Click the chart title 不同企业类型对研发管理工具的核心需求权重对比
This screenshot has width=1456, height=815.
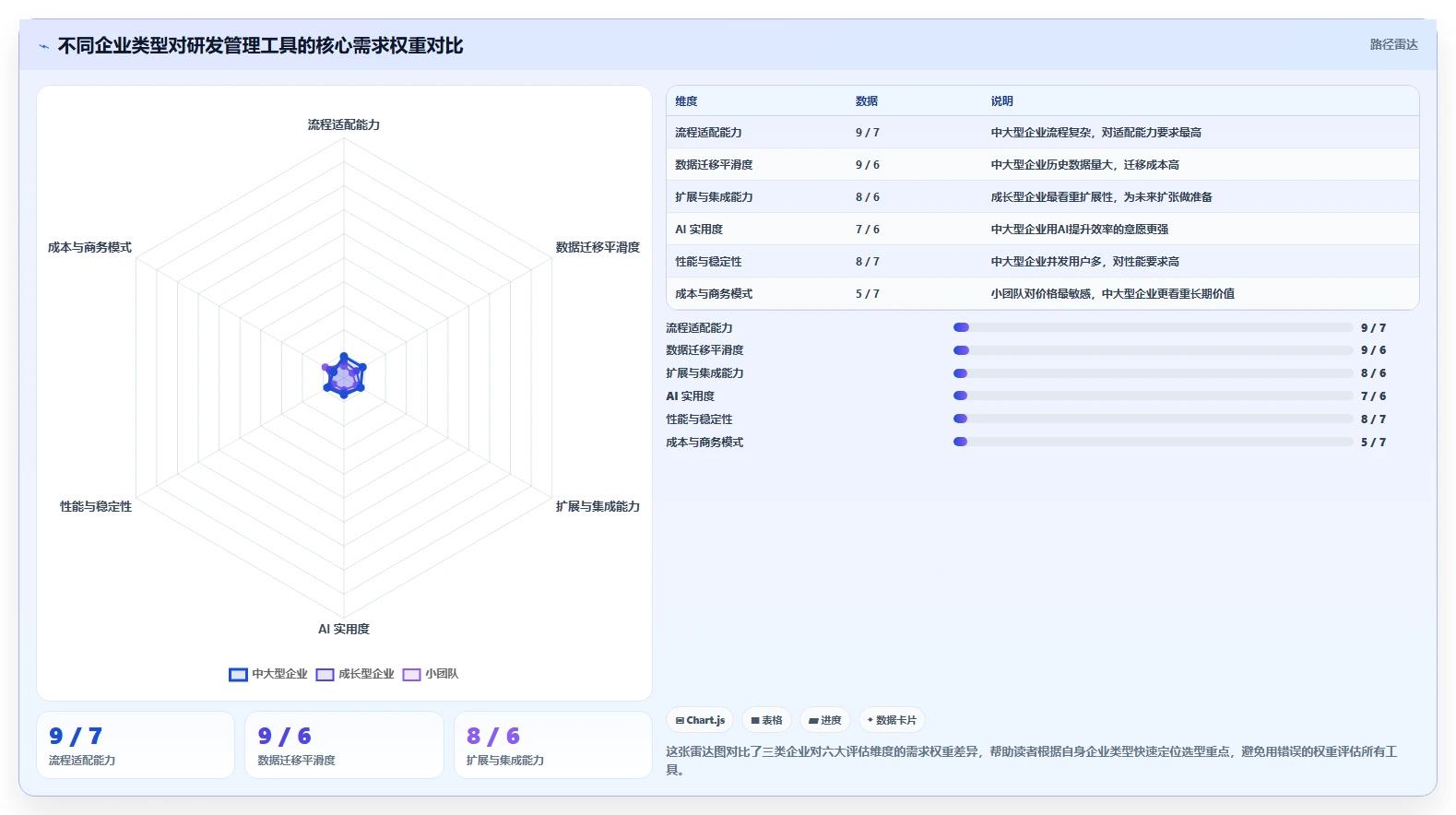(x=260, y=46)
